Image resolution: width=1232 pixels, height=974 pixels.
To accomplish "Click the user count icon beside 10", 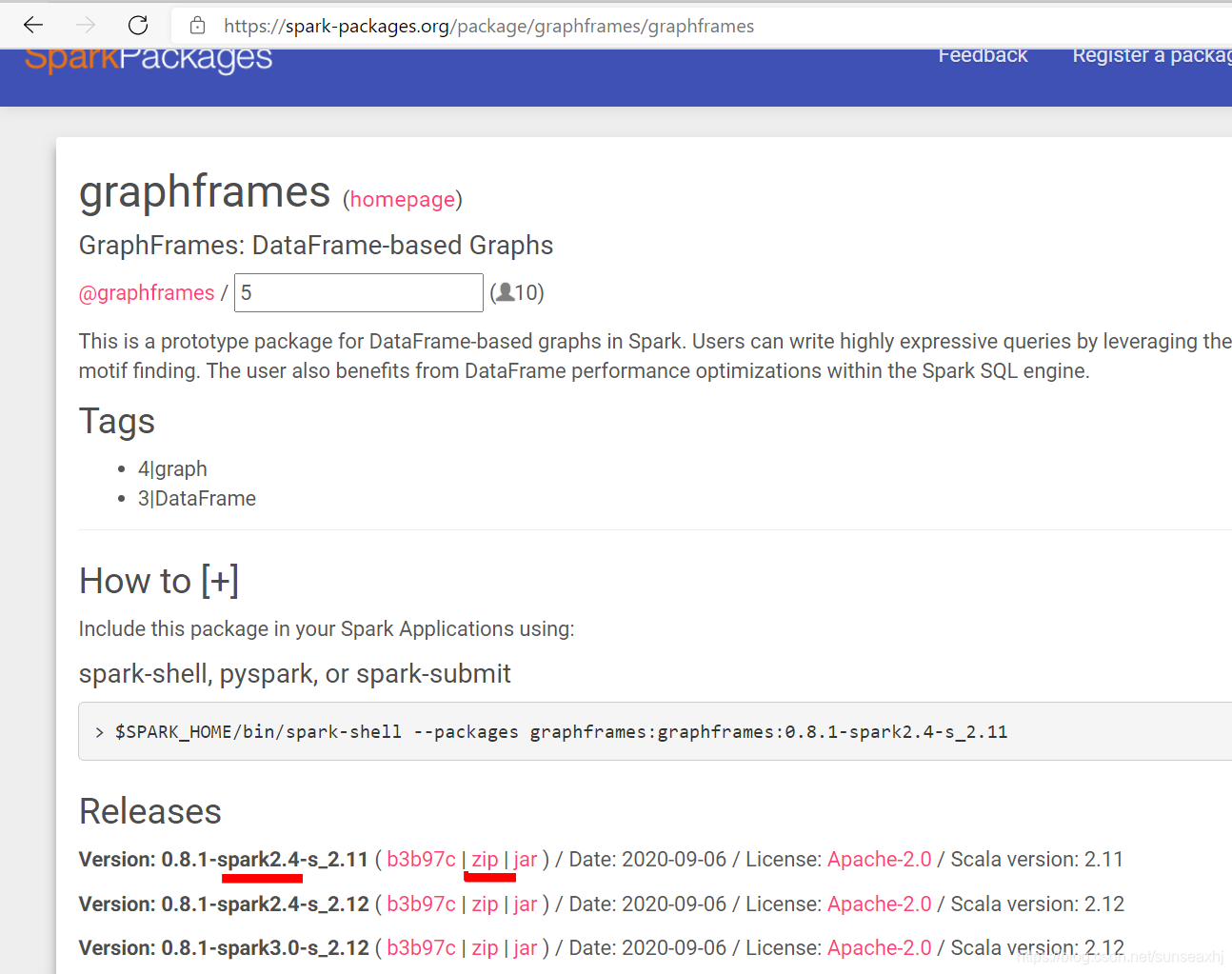I will click(x=506, y=292).
